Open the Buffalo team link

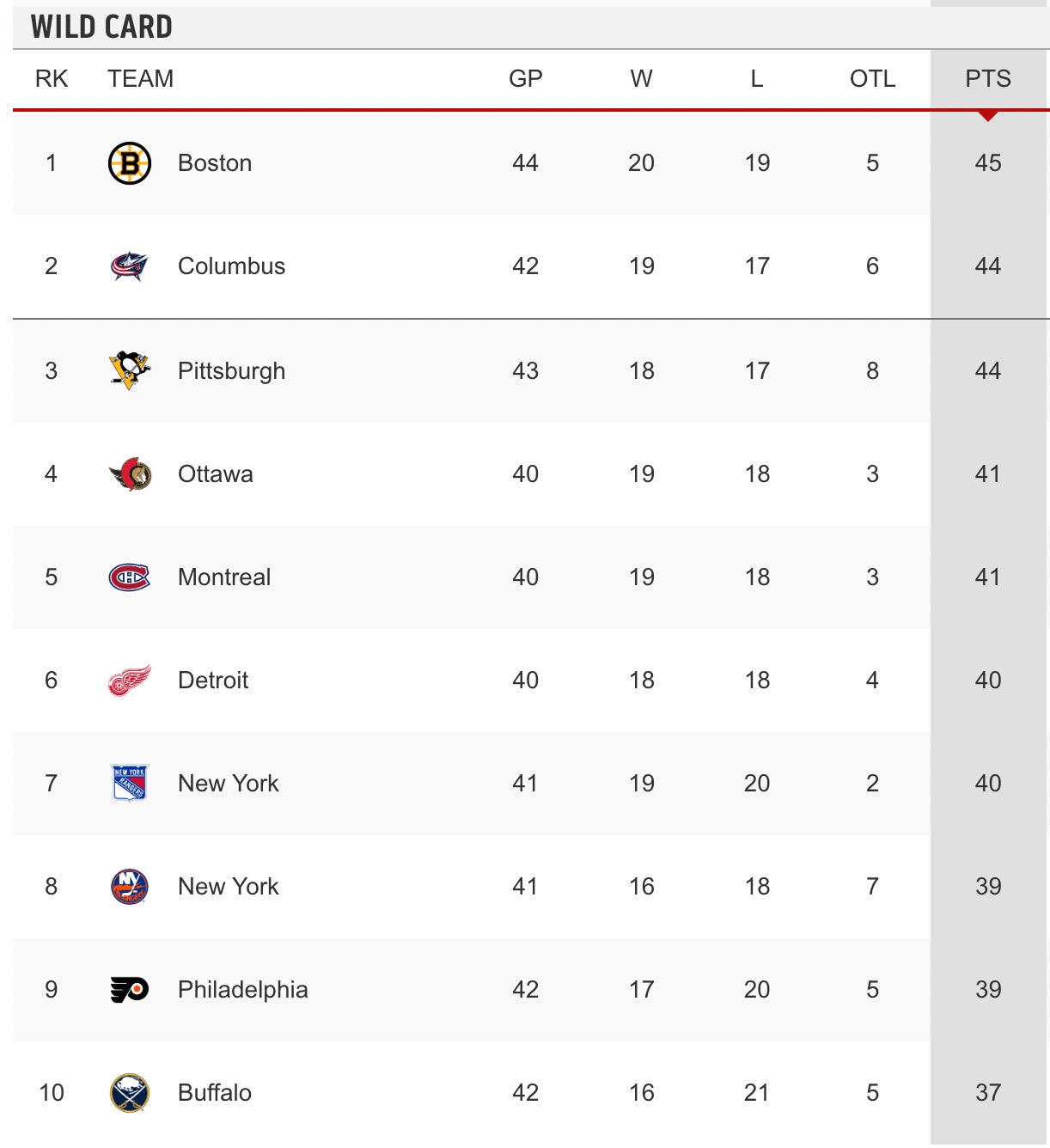215,1093
